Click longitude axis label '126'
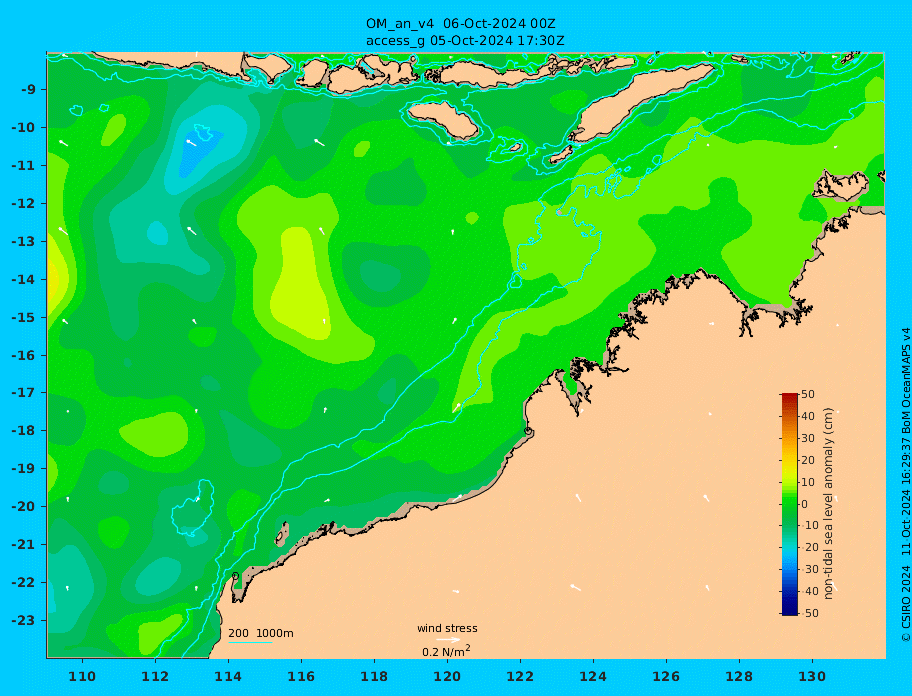The width and height of the screenshot is (912, 696). pos(666,677)
